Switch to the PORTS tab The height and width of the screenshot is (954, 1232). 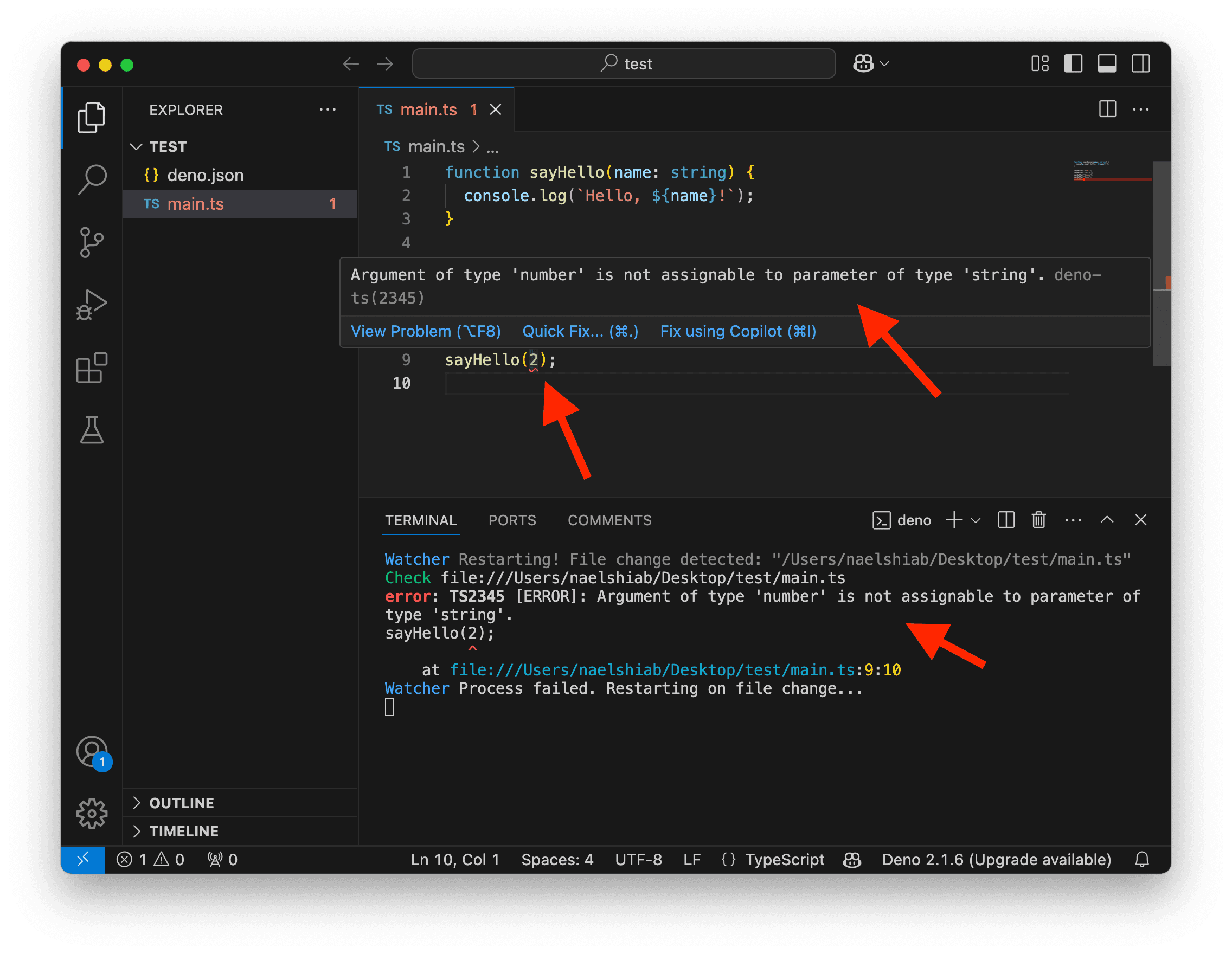(x=512, y=520)
